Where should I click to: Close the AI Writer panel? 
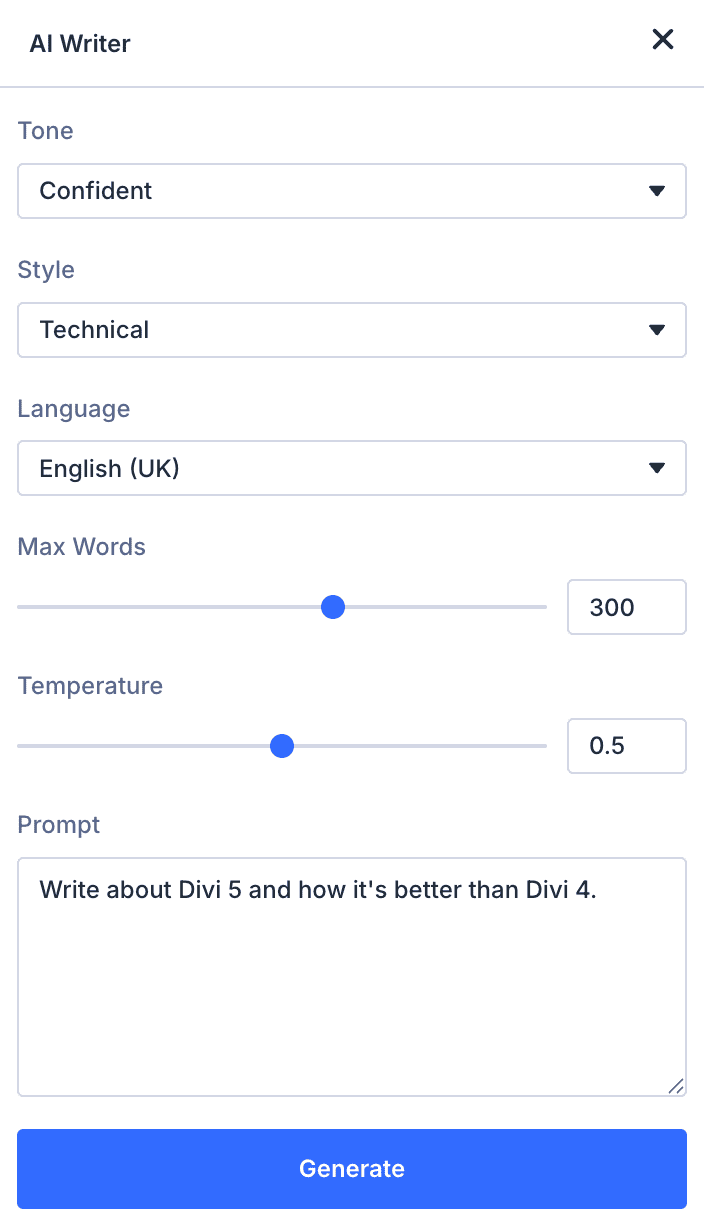point(663,40)
